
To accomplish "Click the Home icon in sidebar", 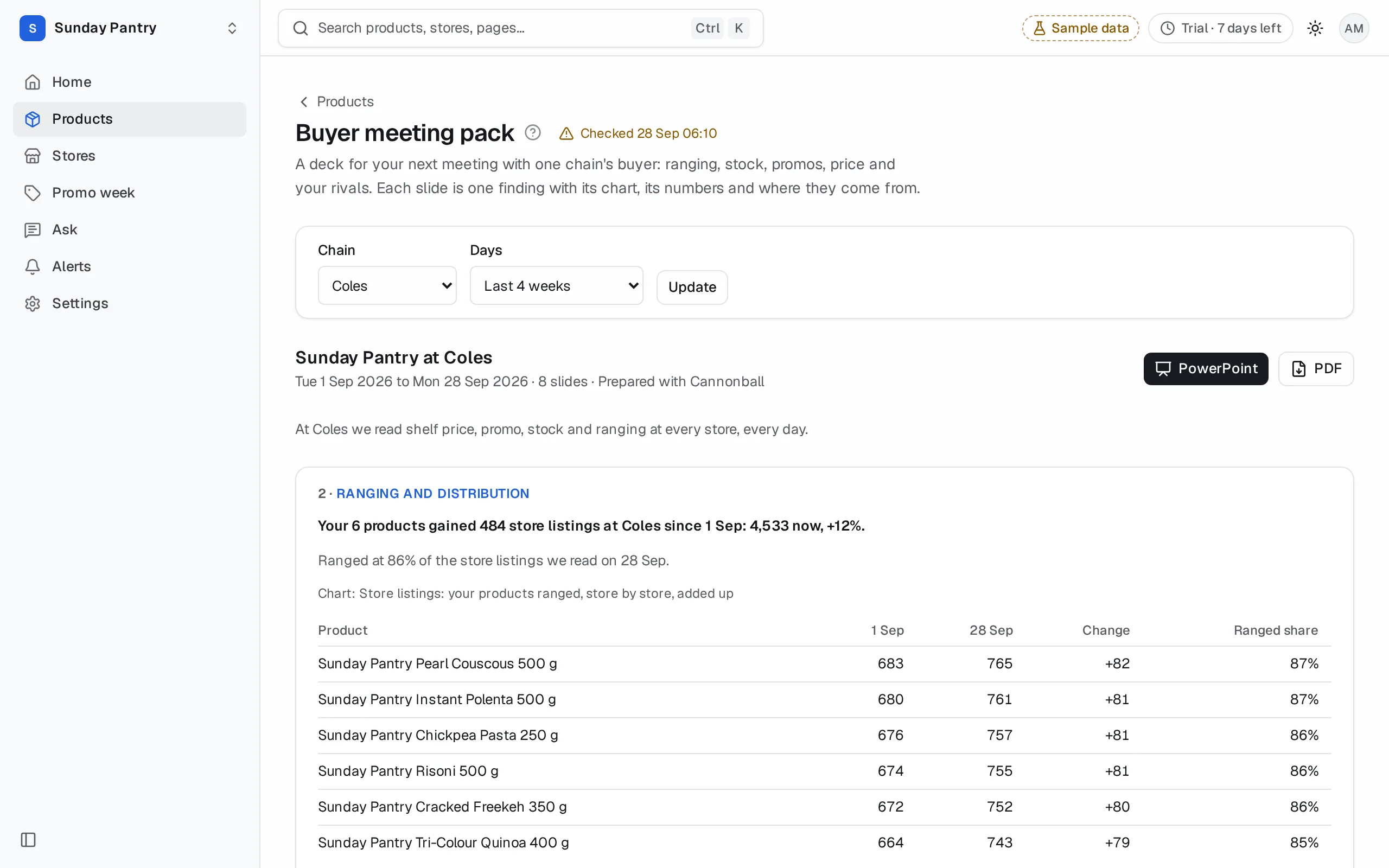I will point(33,82).
